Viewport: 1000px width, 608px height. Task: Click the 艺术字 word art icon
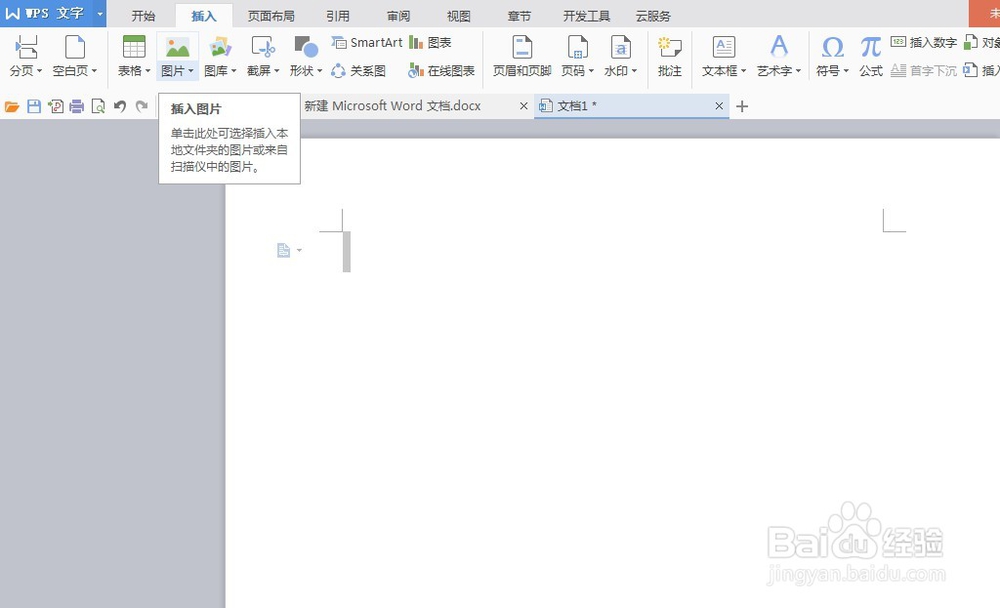[x=779, y=47]
